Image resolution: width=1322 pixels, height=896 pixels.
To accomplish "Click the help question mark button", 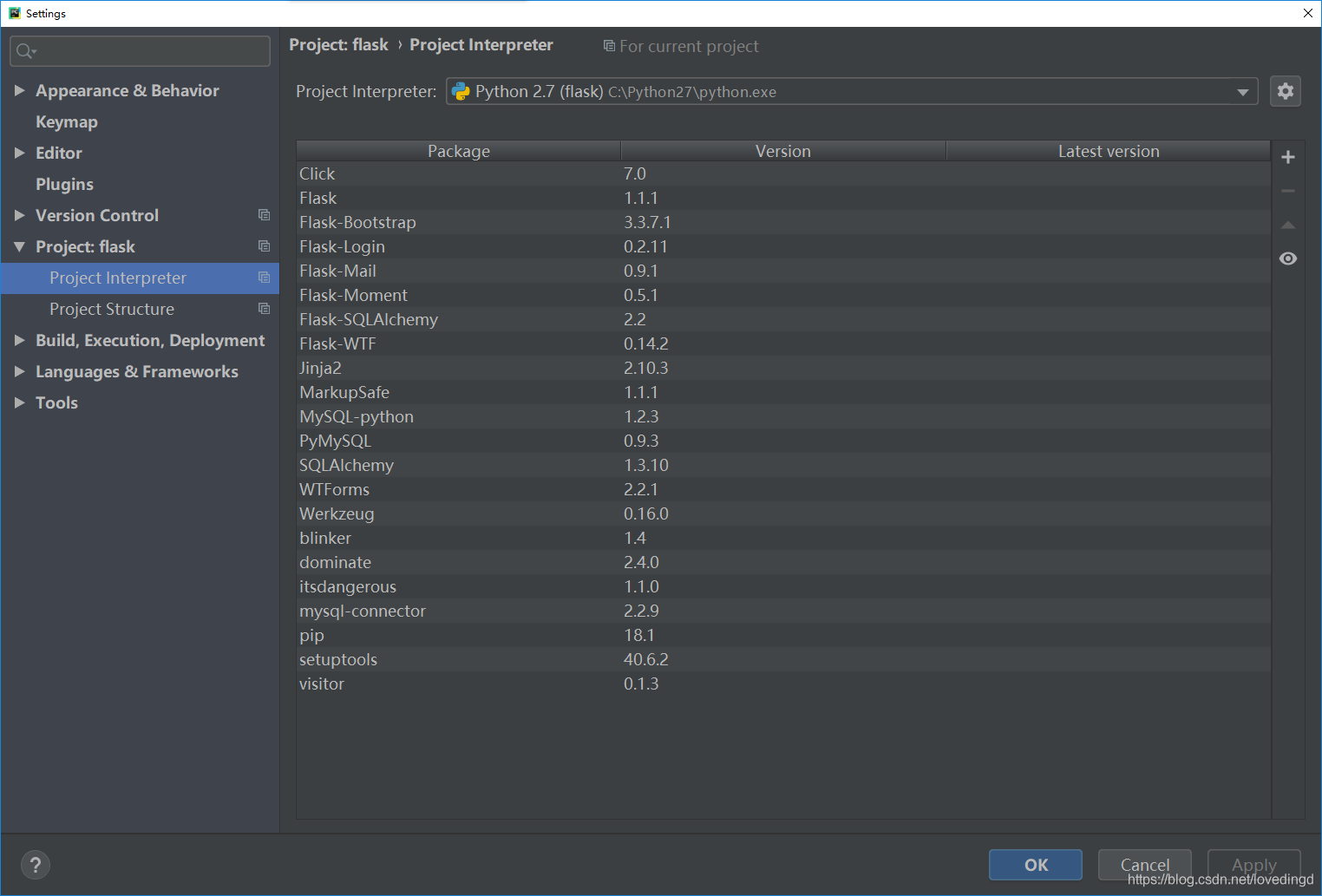I will tap(36, 865).
